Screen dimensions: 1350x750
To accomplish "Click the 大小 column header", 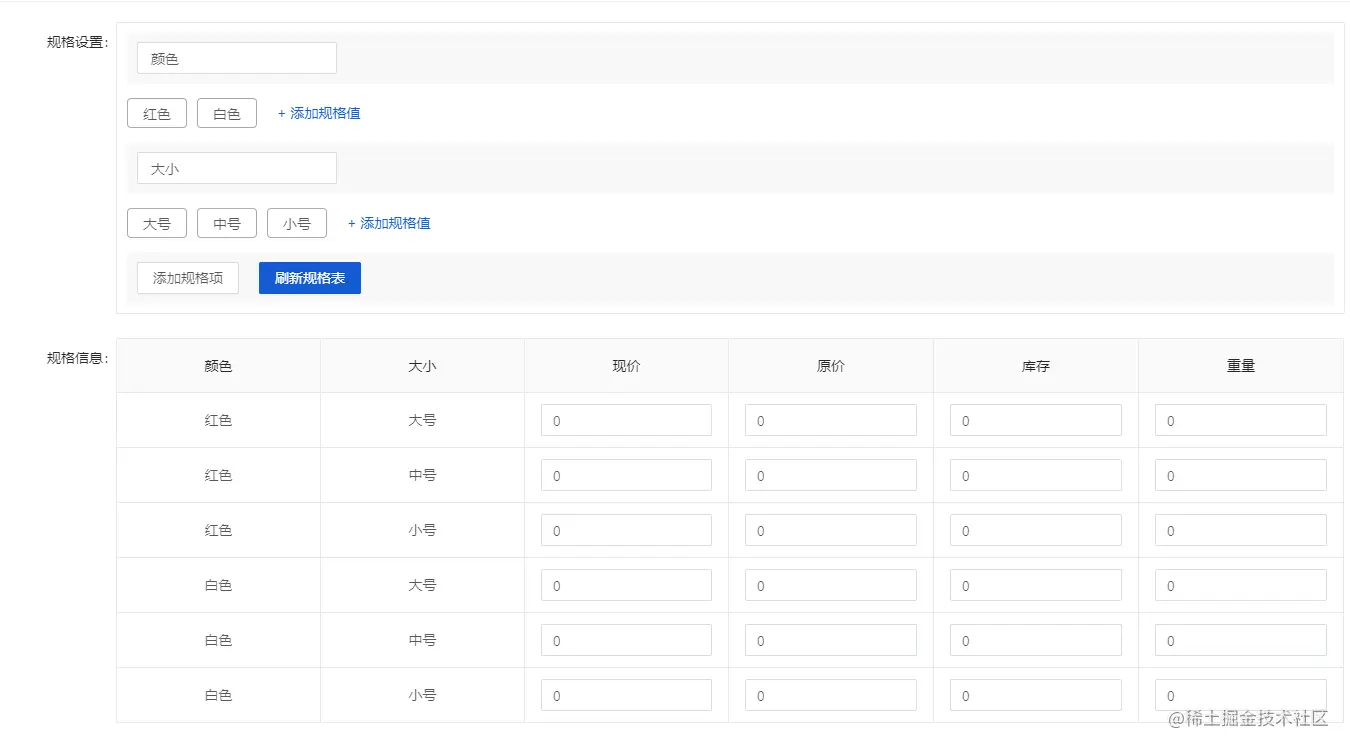I will 422,366.
